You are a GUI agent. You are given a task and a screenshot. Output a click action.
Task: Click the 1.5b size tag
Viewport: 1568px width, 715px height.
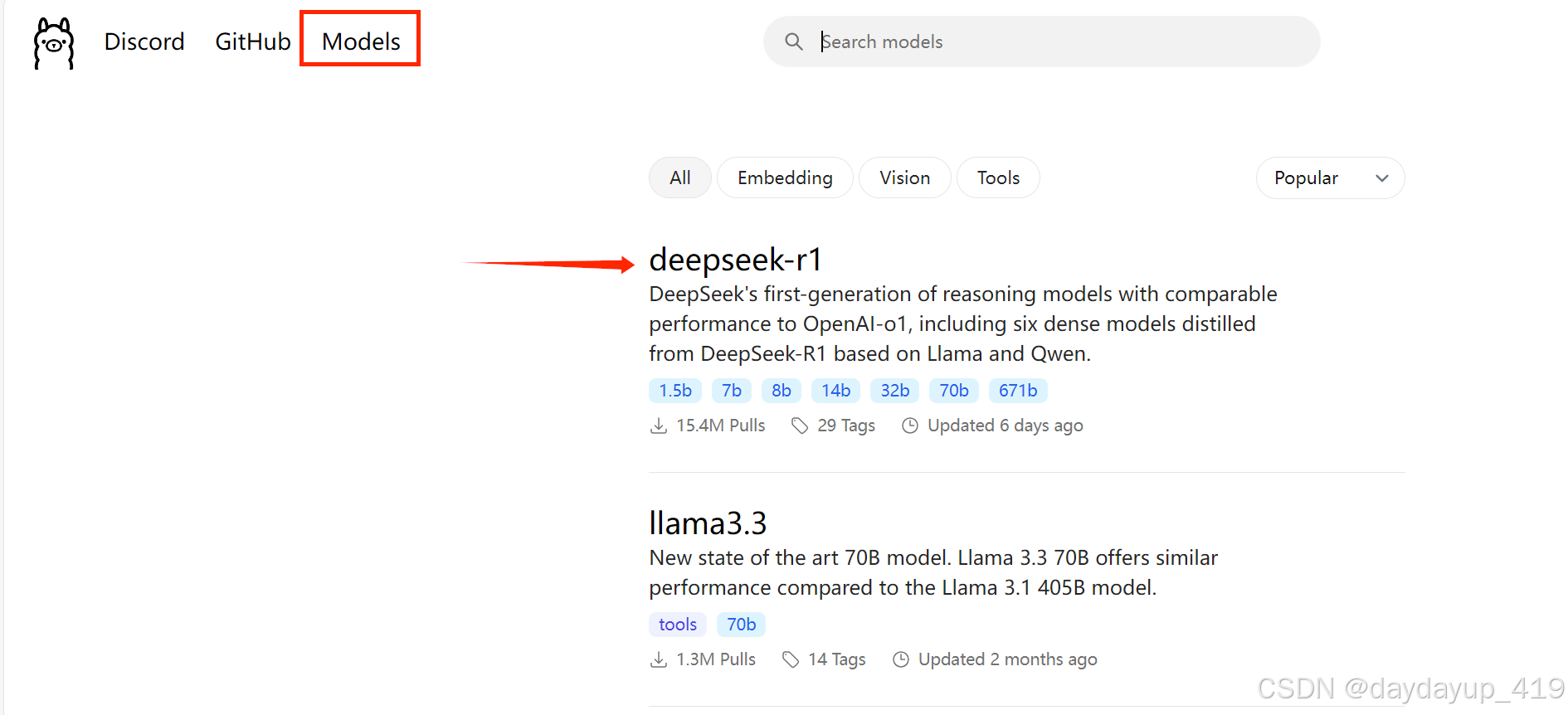click(x=675, y=391)
